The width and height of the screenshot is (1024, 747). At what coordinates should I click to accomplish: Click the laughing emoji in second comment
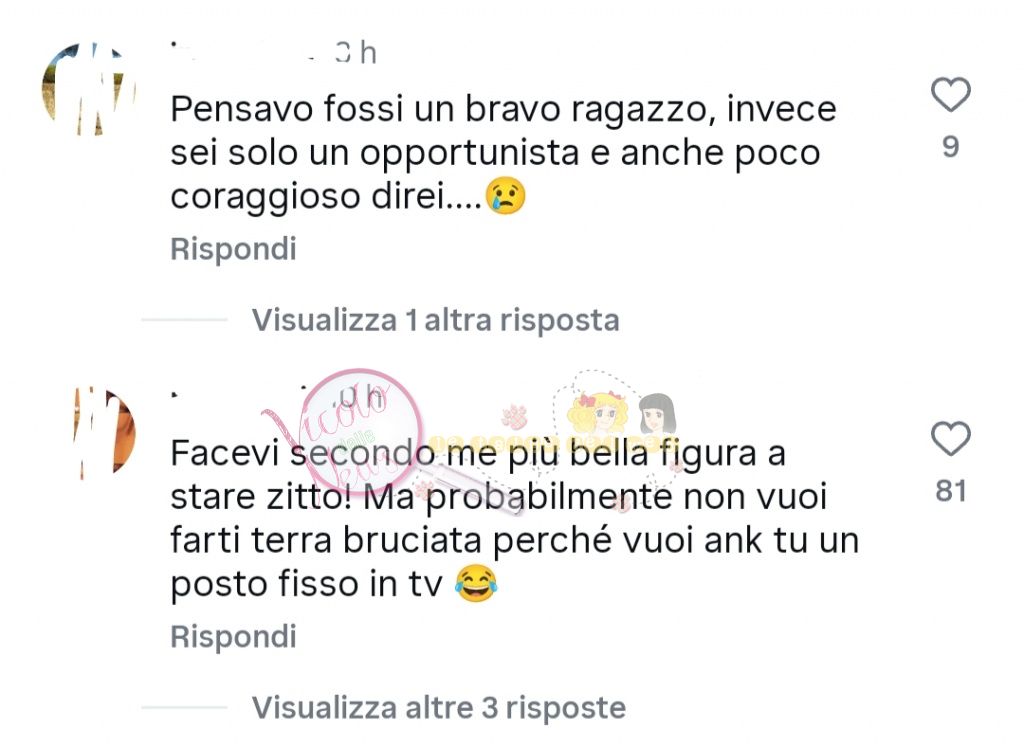click(x=476, y=583)
